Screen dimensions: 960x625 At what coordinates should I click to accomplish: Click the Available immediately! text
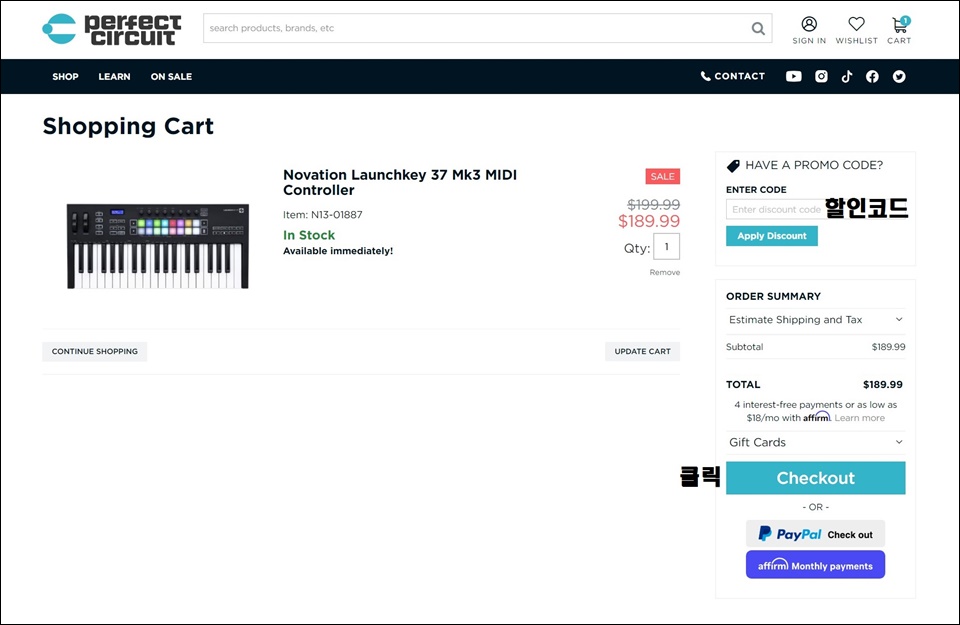[338, 251]
